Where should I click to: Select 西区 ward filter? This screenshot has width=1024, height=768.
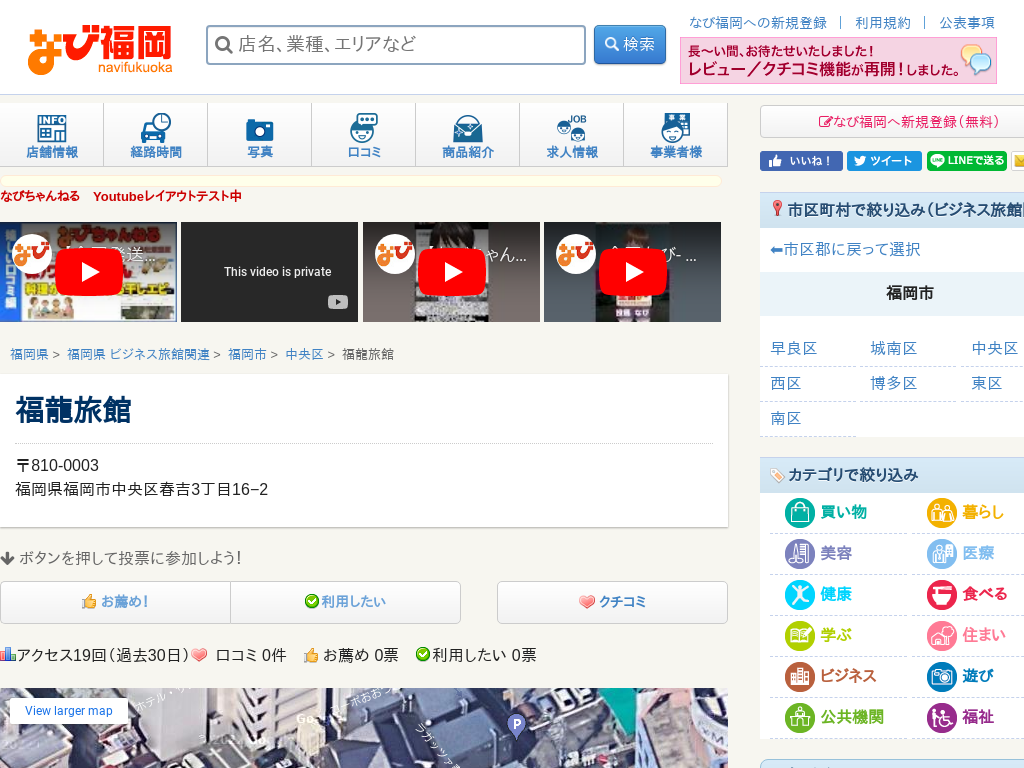tap(786, 383)
